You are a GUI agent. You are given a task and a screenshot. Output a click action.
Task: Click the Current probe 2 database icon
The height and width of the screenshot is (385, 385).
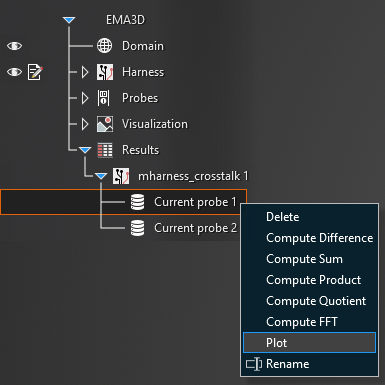[x=137, y=228]
